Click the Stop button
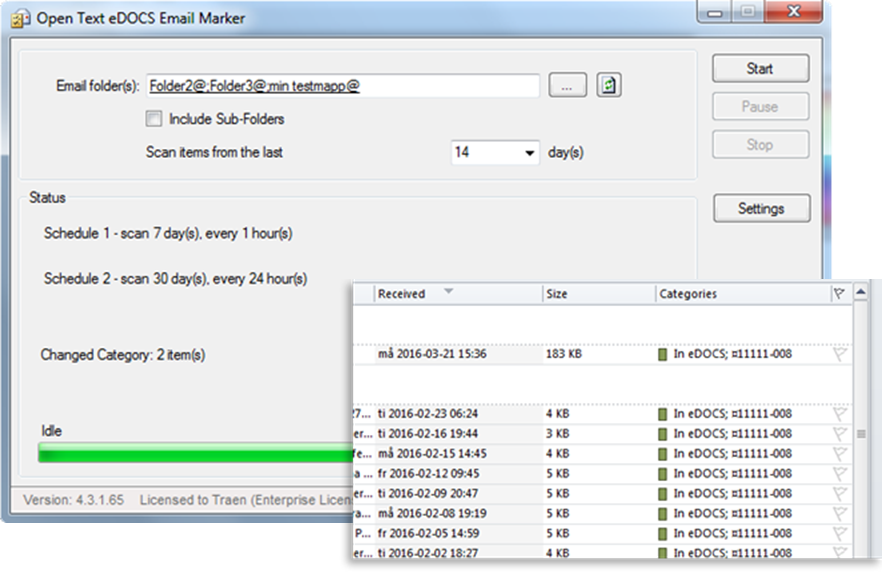The image size is (882, 577). tap(760, 145)
